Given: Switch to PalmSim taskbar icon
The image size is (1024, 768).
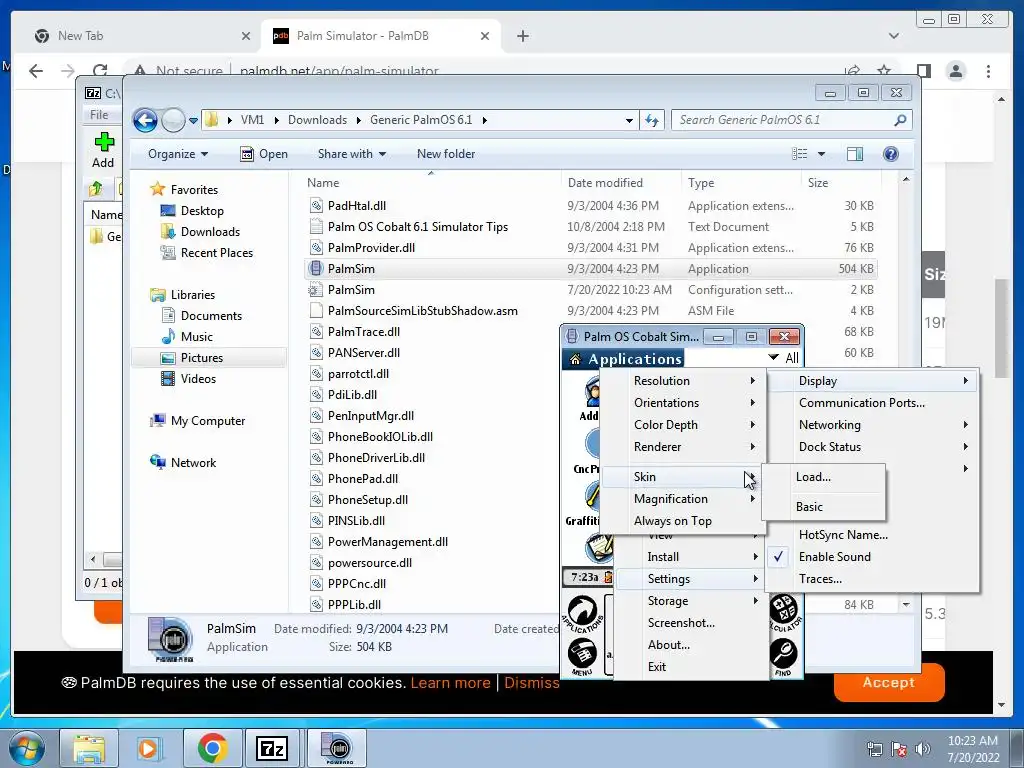Looking at the screenshot, I should pyautogui.click(x=338, y=748).
